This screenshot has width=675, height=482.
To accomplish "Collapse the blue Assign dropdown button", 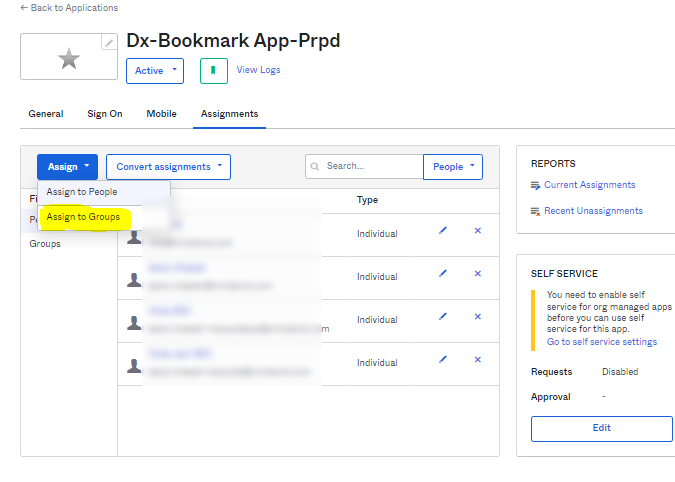I will click(67, 167).
